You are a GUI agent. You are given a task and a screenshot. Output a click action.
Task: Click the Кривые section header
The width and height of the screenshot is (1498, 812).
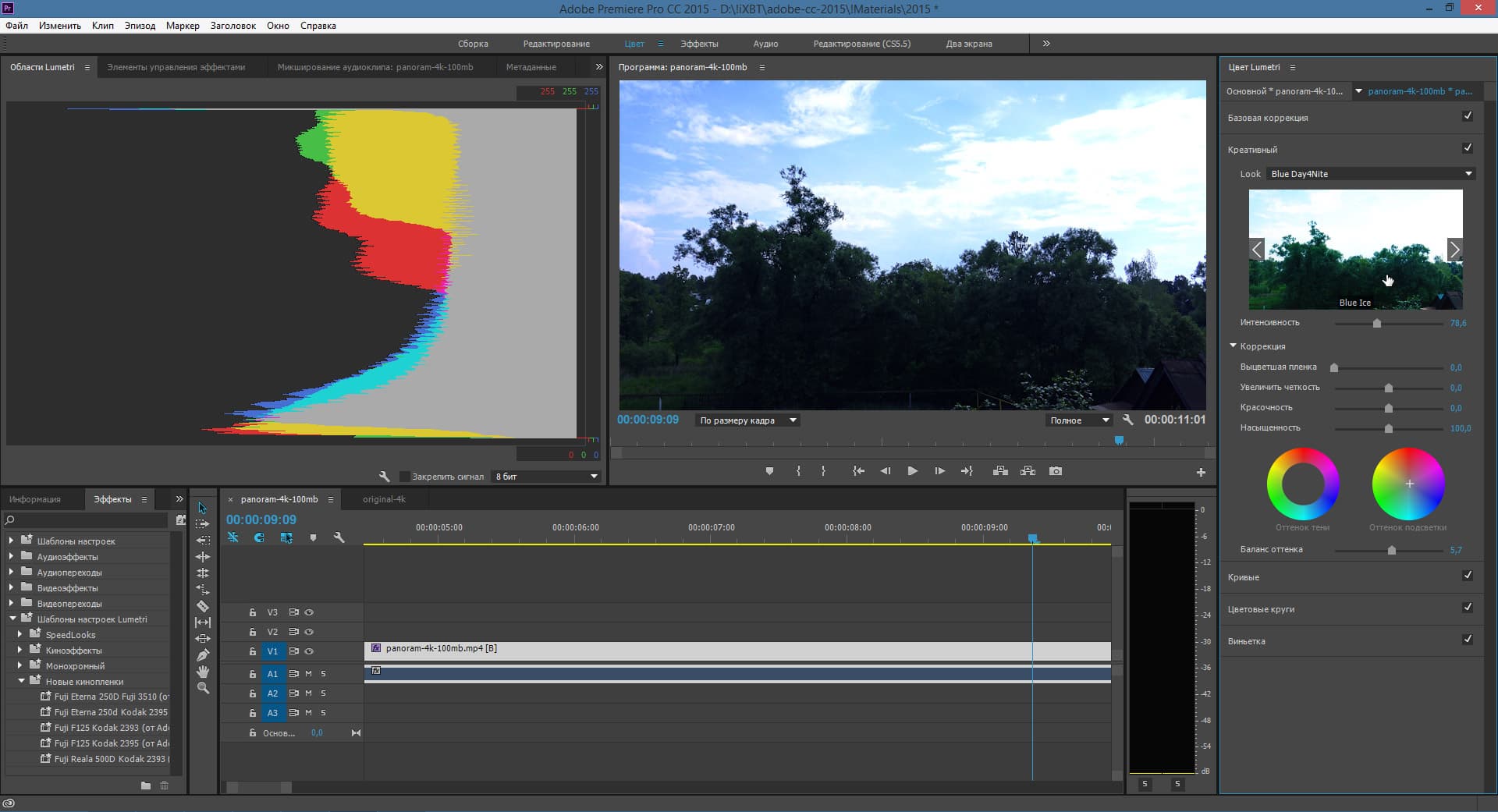click(1244, 577)
